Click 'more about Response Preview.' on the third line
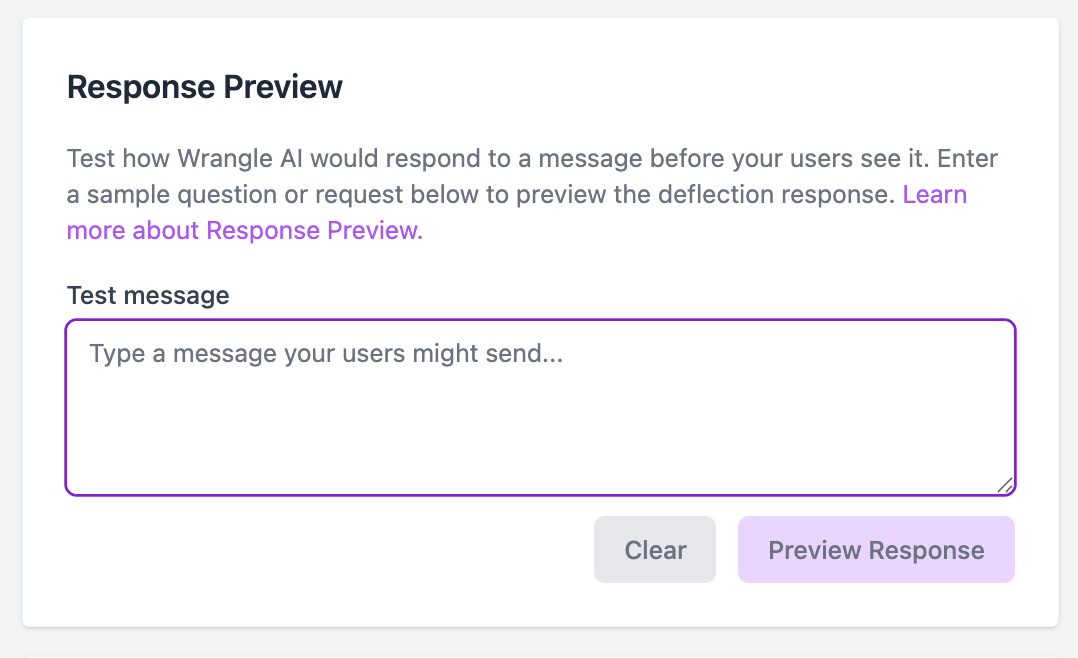 tap(245, 230)
